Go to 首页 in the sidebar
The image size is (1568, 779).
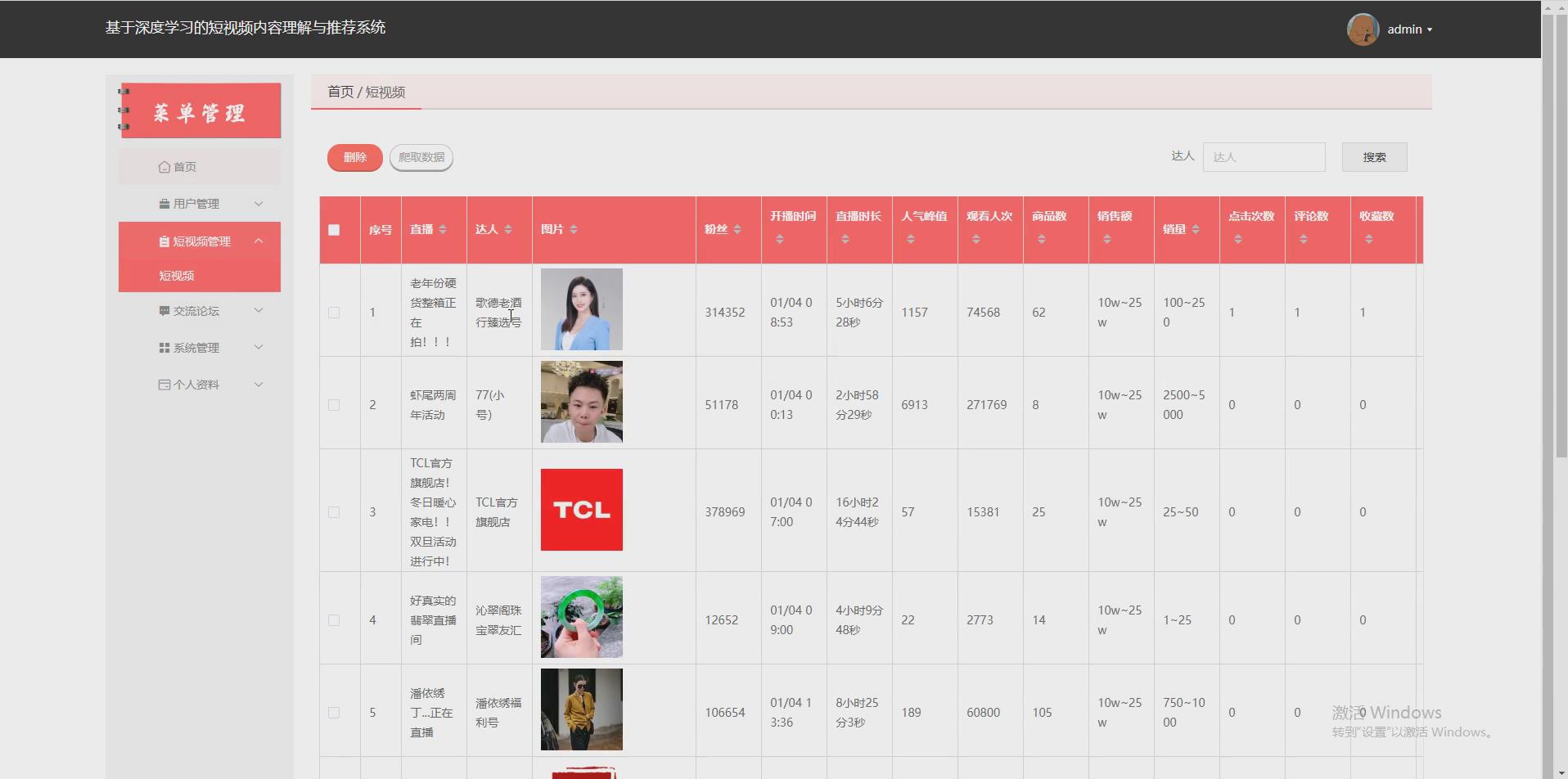(200, 167)
